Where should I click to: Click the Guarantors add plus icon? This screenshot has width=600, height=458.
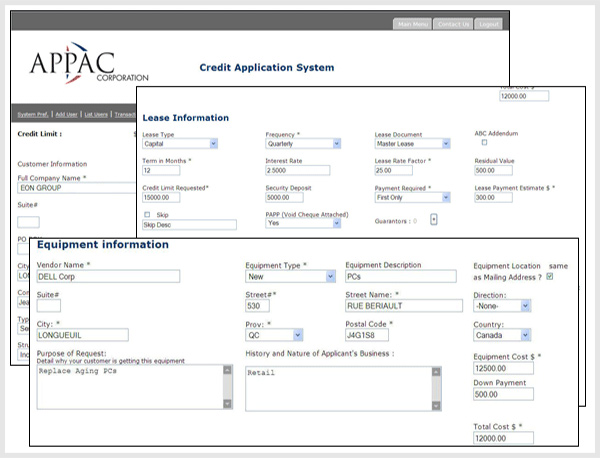tap(434, 220)
